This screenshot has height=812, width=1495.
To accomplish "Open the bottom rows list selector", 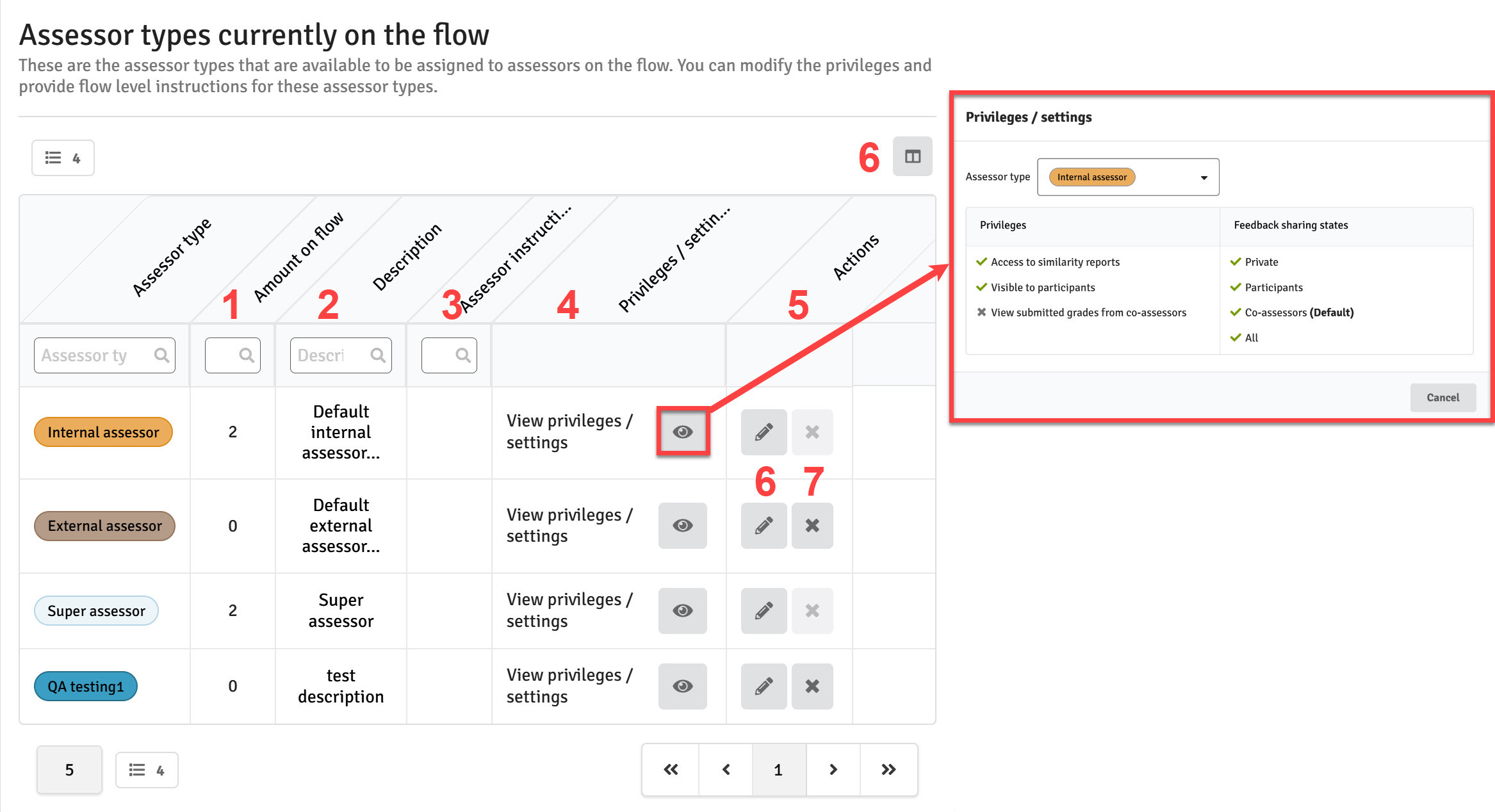I will click(x=147, y=770).
